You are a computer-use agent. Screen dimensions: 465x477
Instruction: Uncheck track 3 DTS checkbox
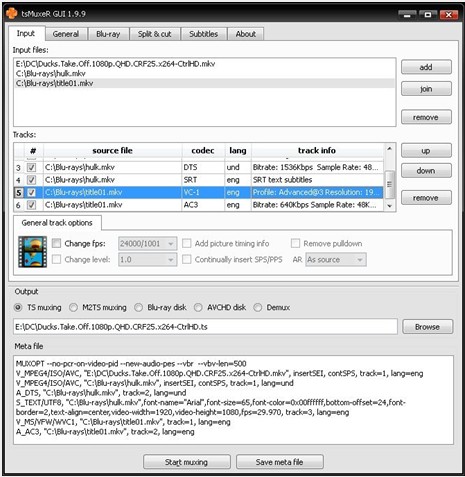(x=31, y=167)
